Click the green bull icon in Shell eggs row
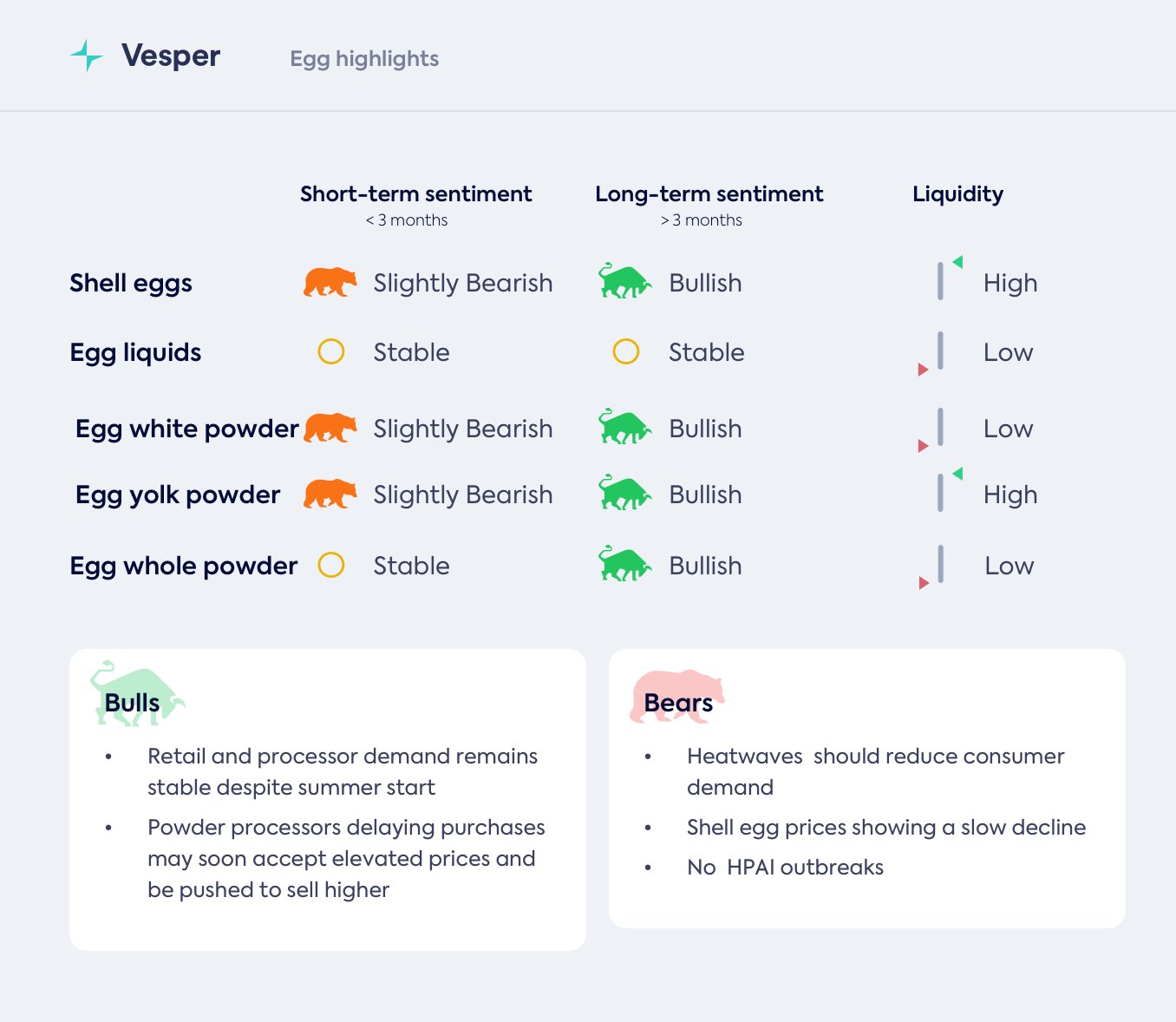Image resolution: width=1176 pixels, height=1022 pixels. [624, 282]
